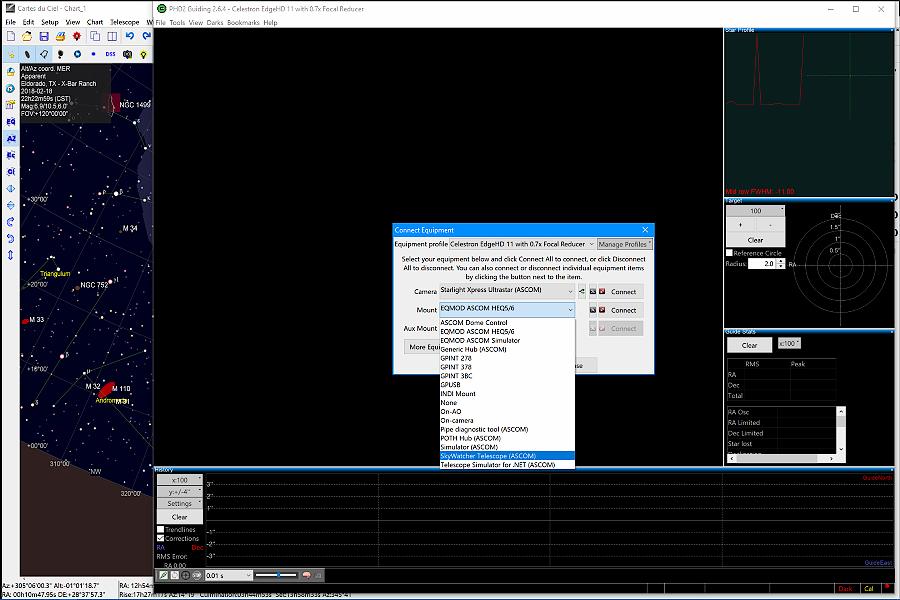900x600 pixels.
Task: Click the red gear icon in Cartes du Ciel
Action: click(77, 36)
